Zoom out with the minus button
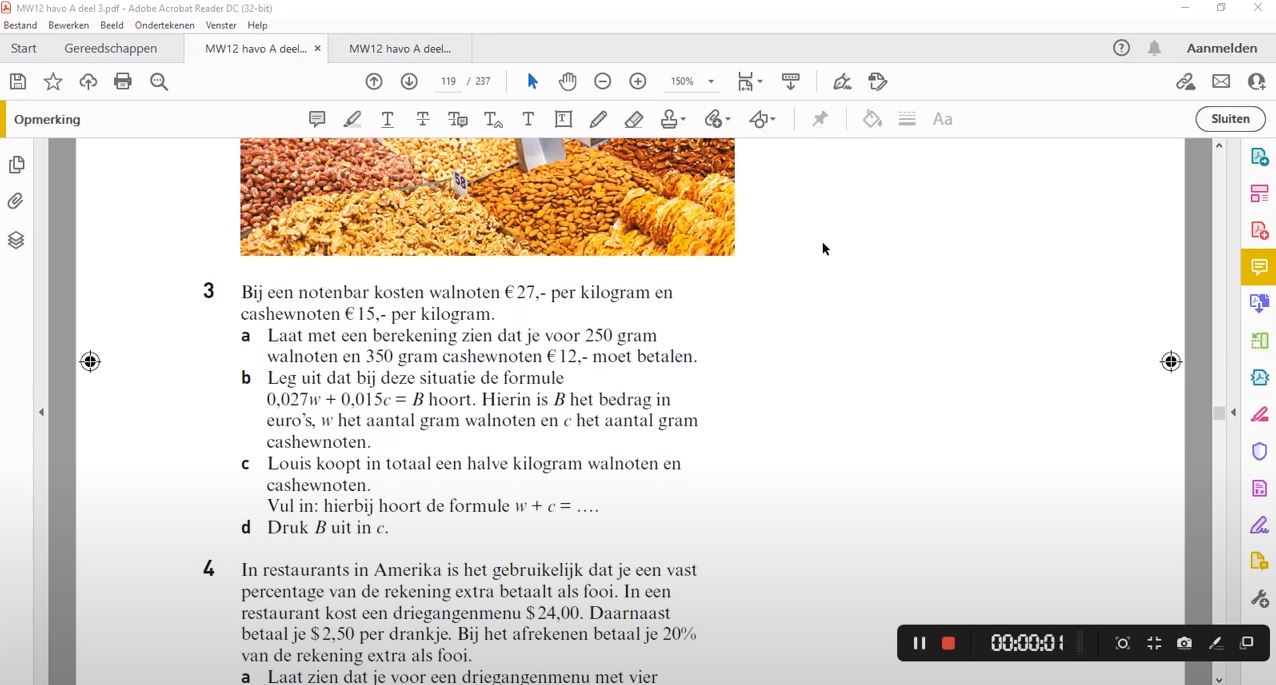 [x=603, y=82]
